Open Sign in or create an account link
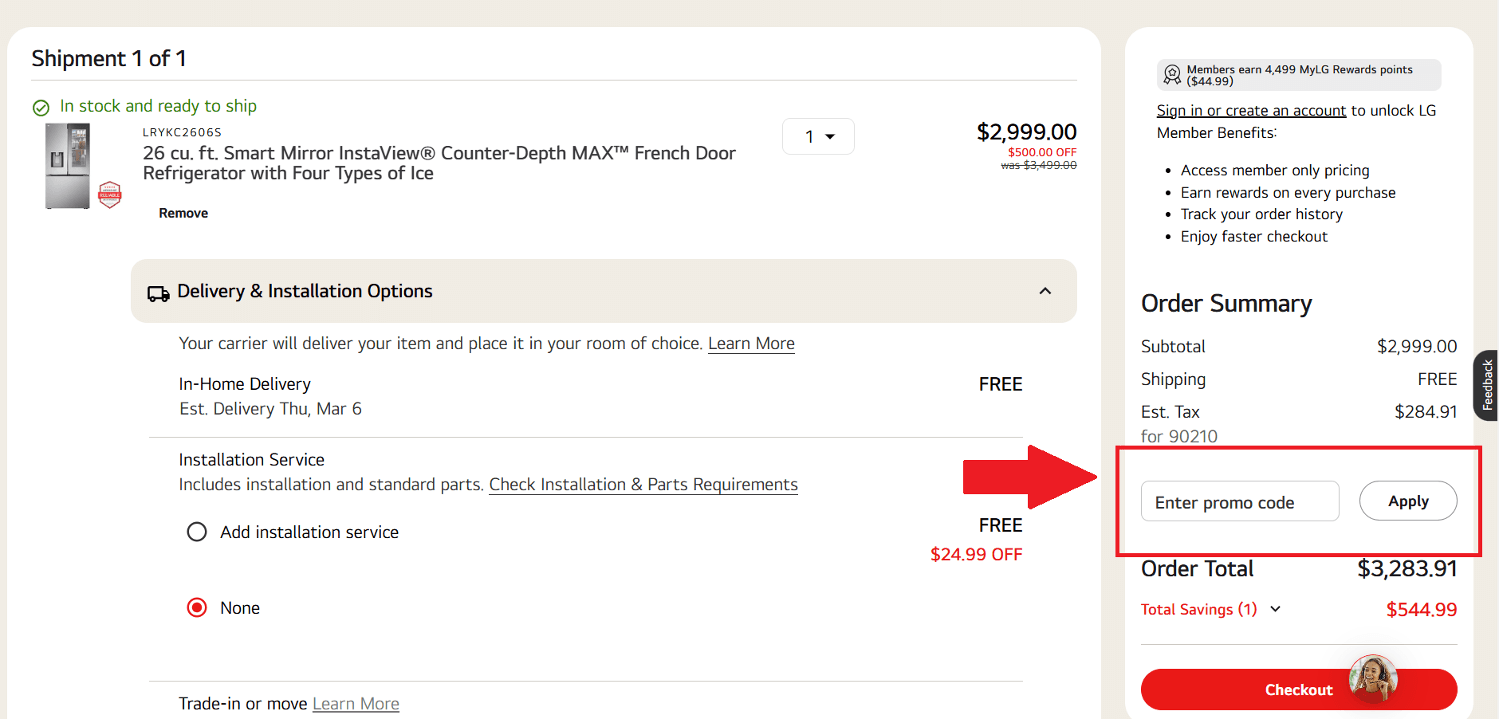The image size is (1500, 719). point(1251,110)
